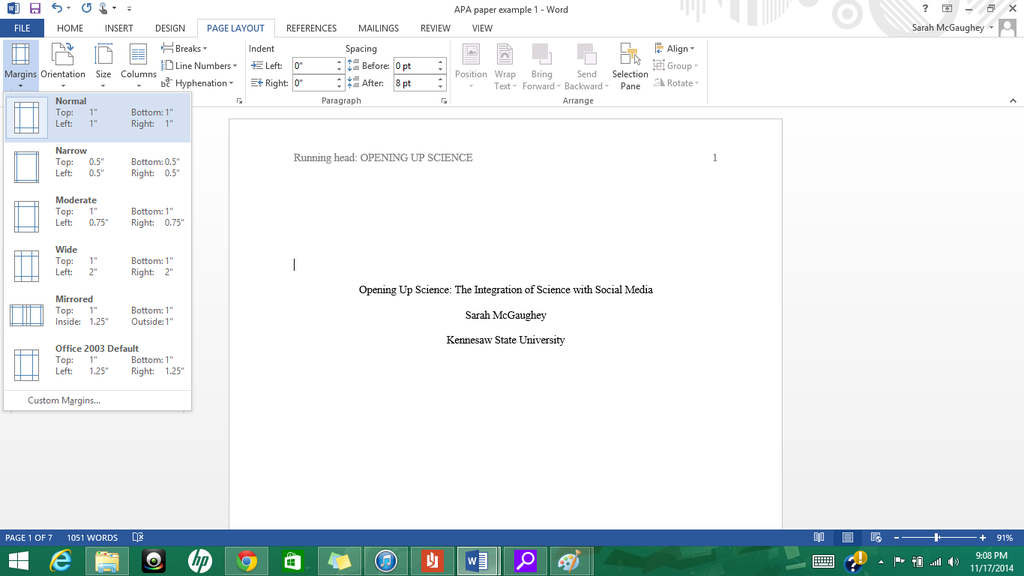Click the Send Backward icon
Screen dimensions: 1024x576
click(x=586, y=65)
